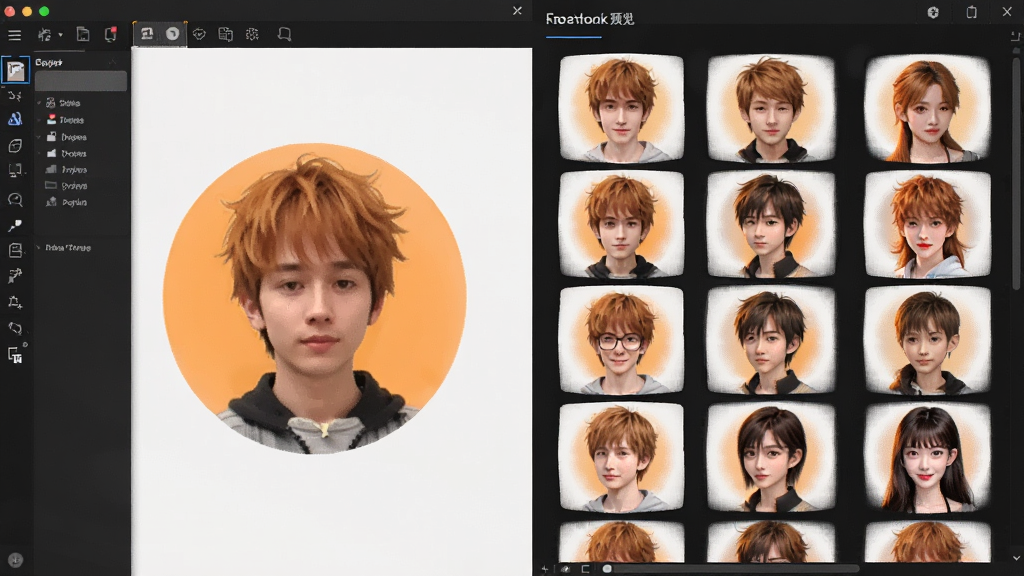The height and width of the screenshot is (576, 1024).
Task: Select the last tree row with the person icon
Action: coord(65,202)
